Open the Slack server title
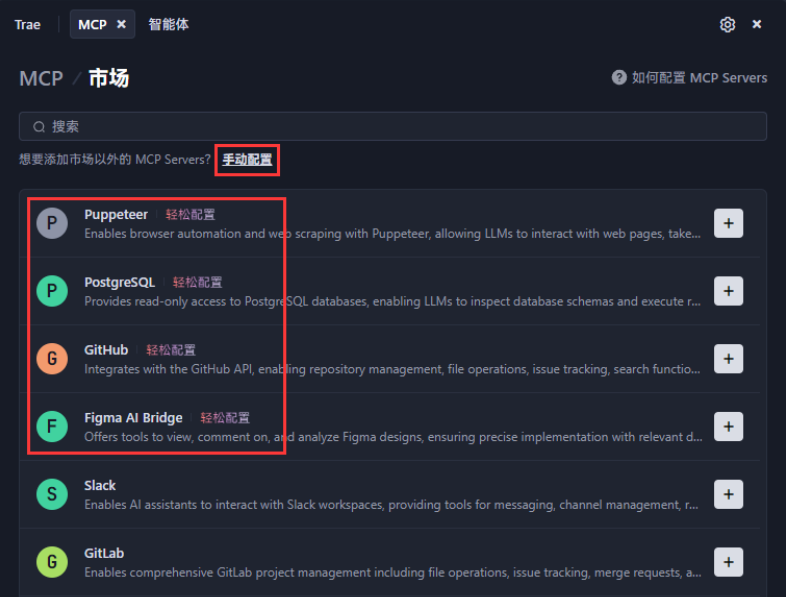 click(100, 485)
